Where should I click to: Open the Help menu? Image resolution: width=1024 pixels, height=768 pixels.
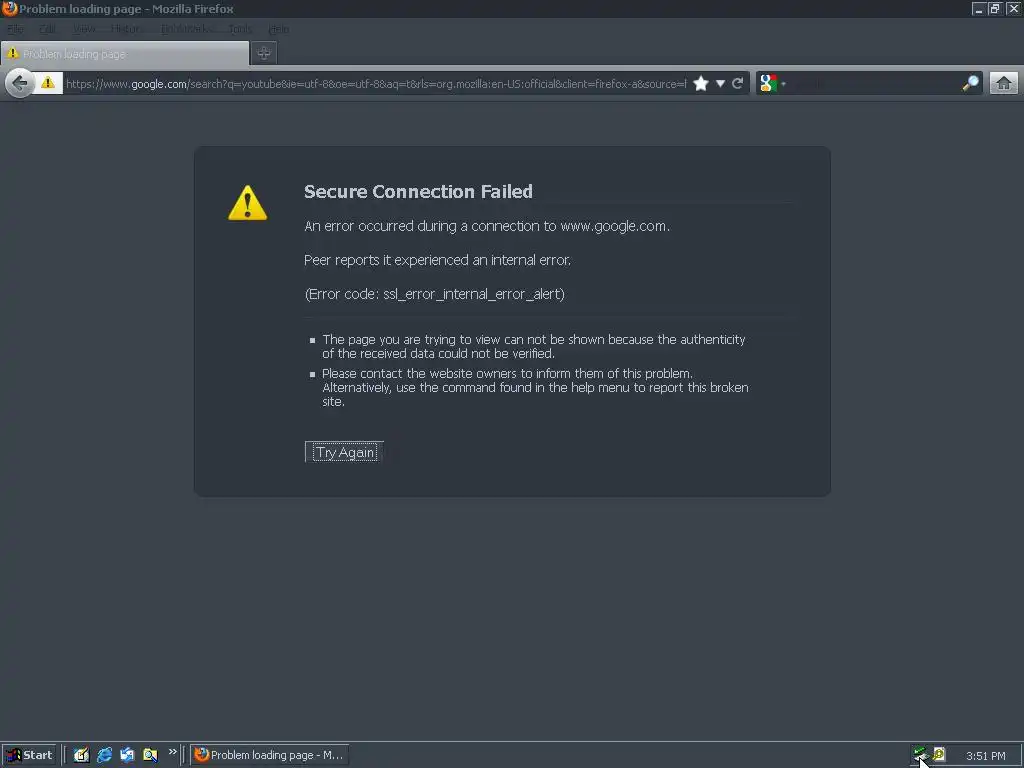click(279, 29)
